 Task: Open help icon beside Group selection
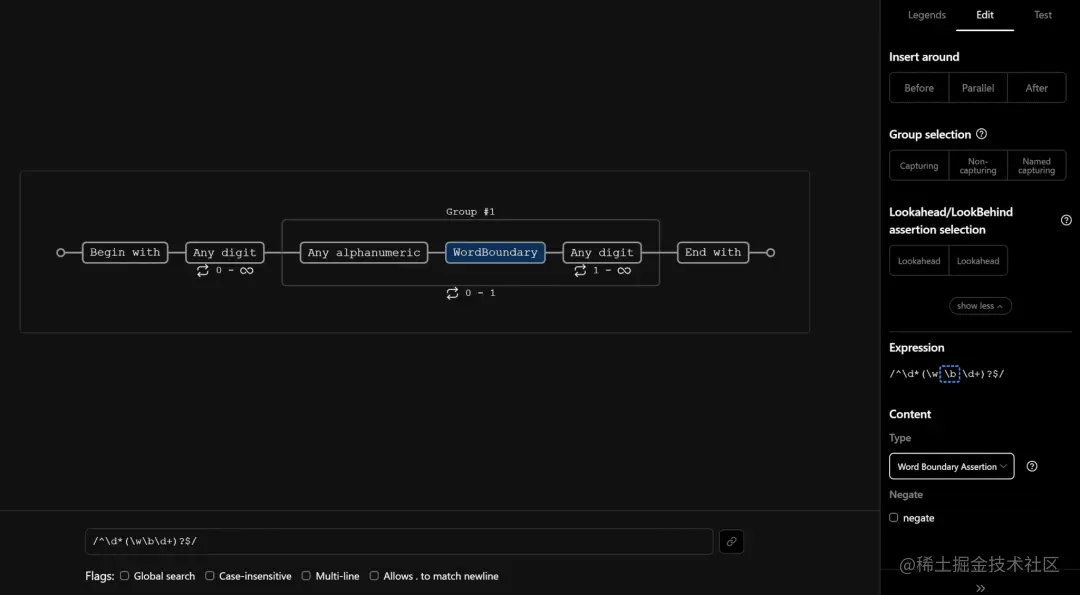tap(982, 134)
